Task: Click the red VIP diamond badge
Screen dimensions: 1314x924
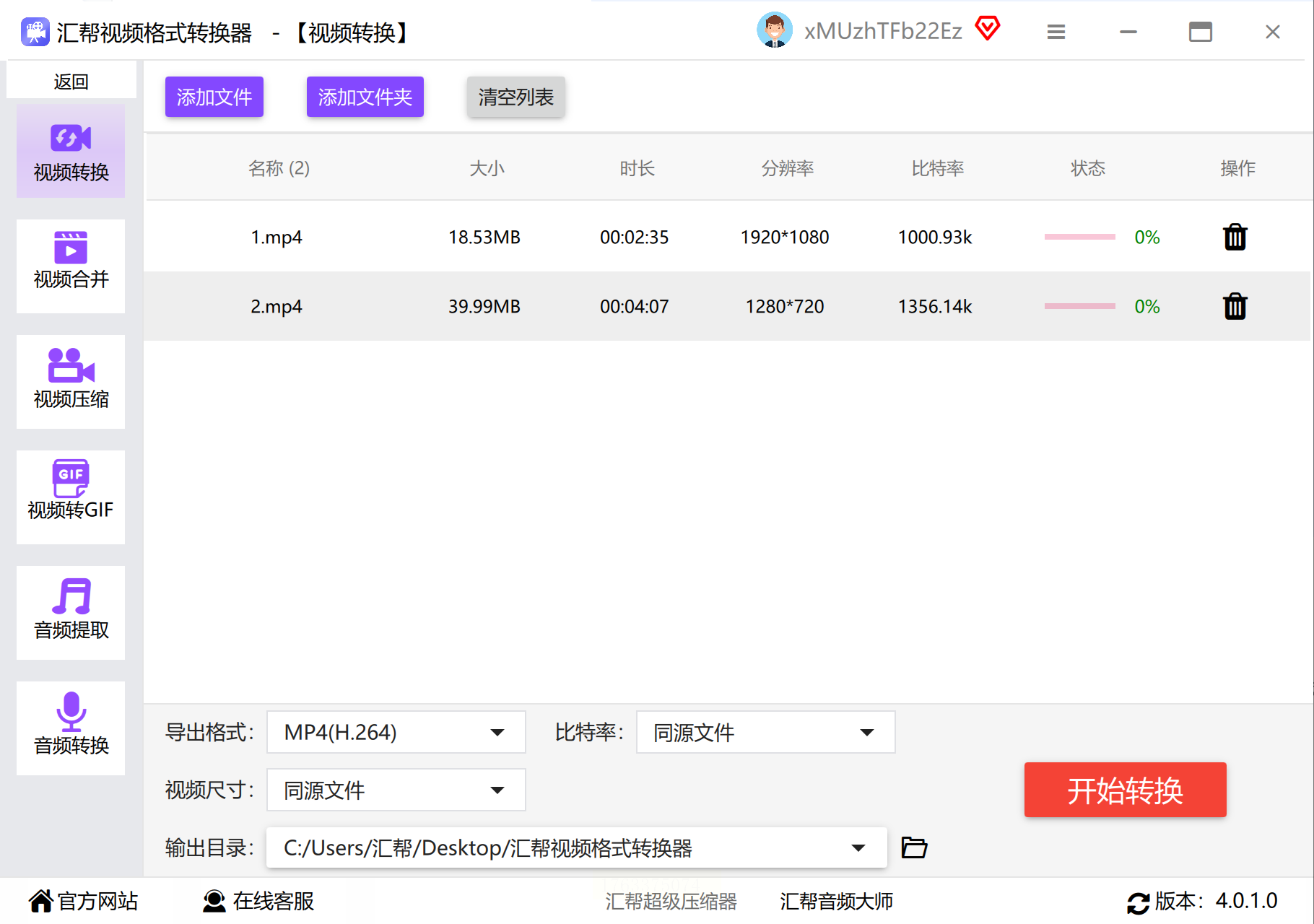Action: [987, 30]
